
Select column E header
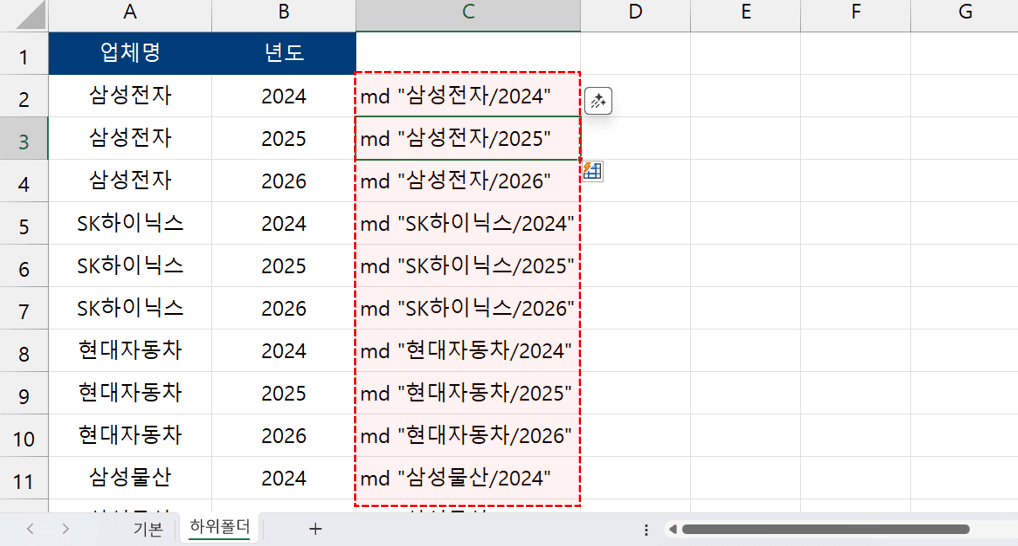pyautogui.click(x=745, y=16)
